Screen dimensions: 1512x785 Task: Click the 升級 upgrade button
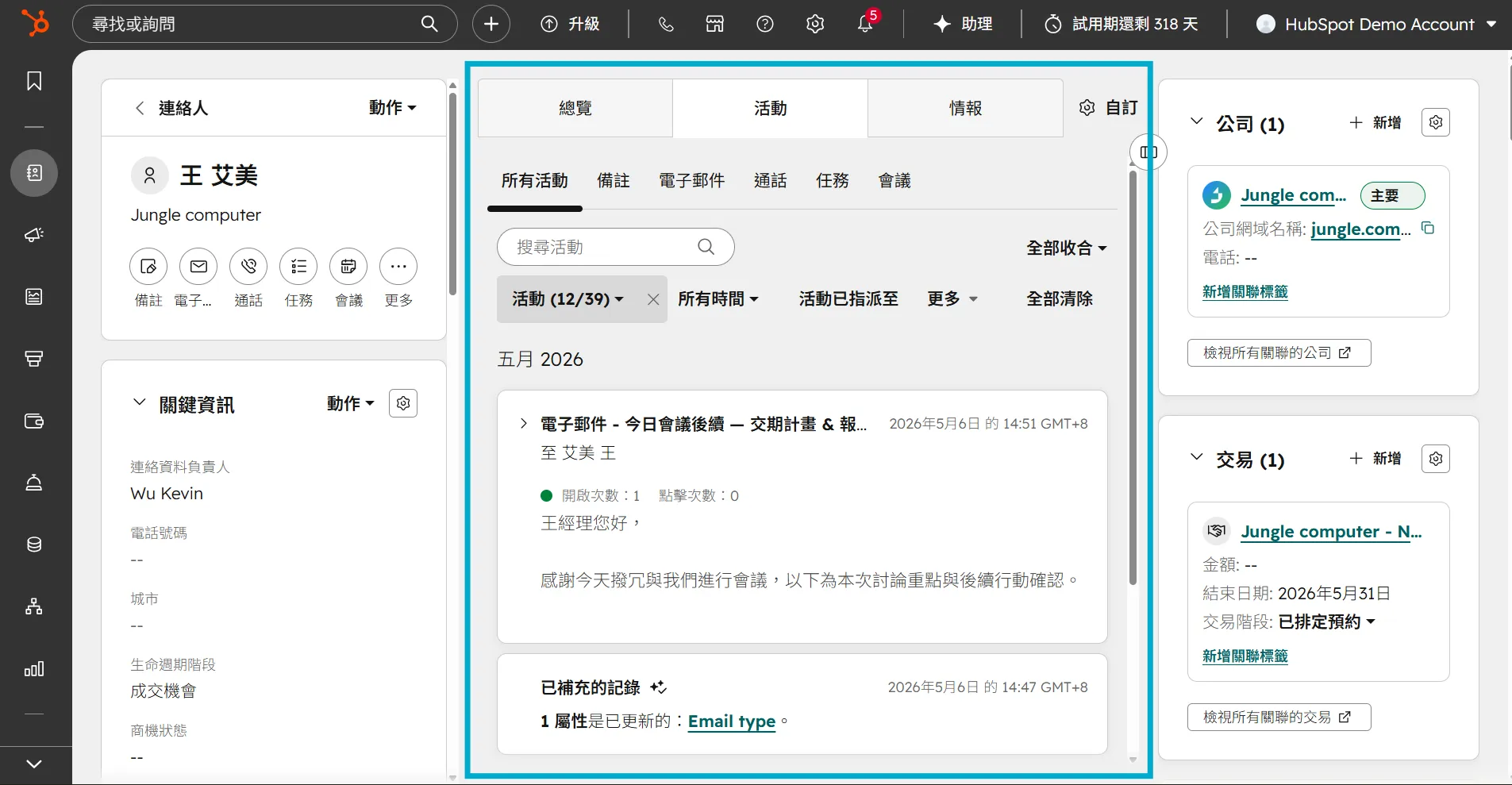coord(570,24)
